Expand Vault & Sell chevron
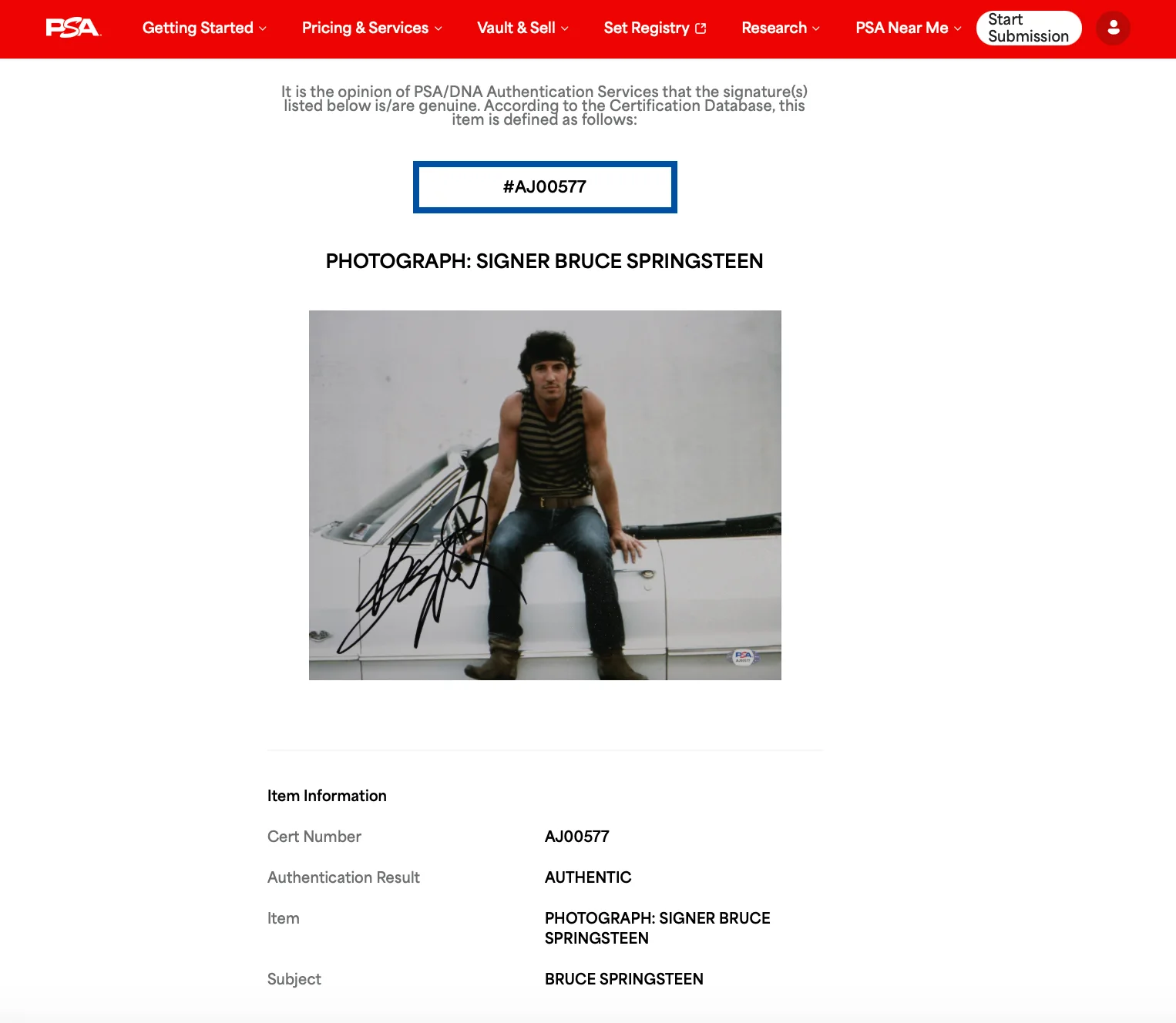This screenshot has width=1176, height=1023. (565, 29)
